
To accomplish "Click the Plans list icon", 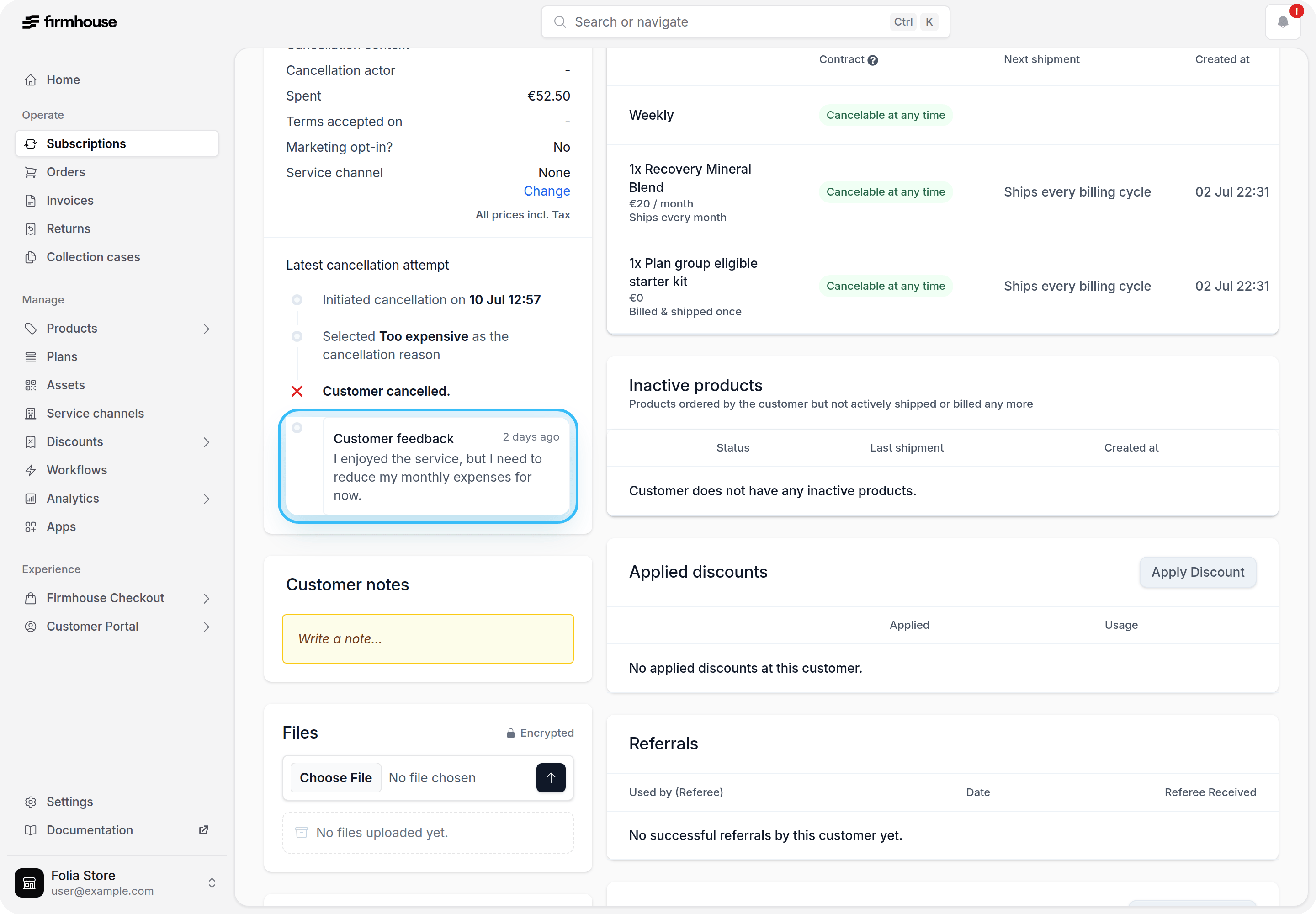I will coord(31,357).
